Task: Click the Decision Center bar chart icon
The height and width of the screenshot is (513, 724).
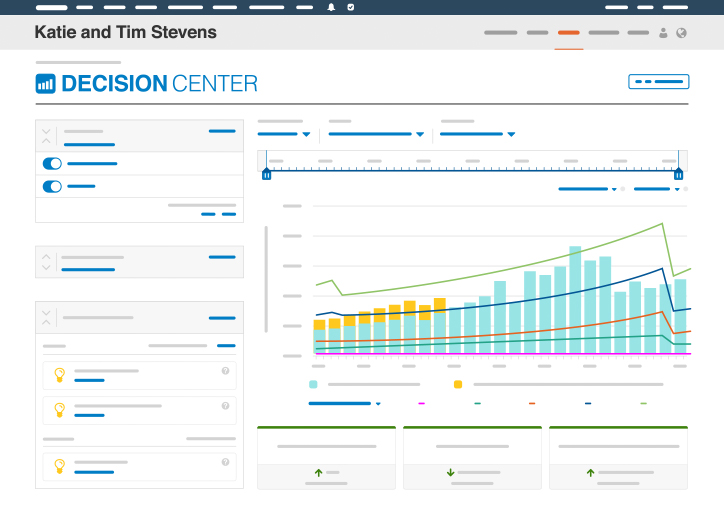Action: click(45, 84)
